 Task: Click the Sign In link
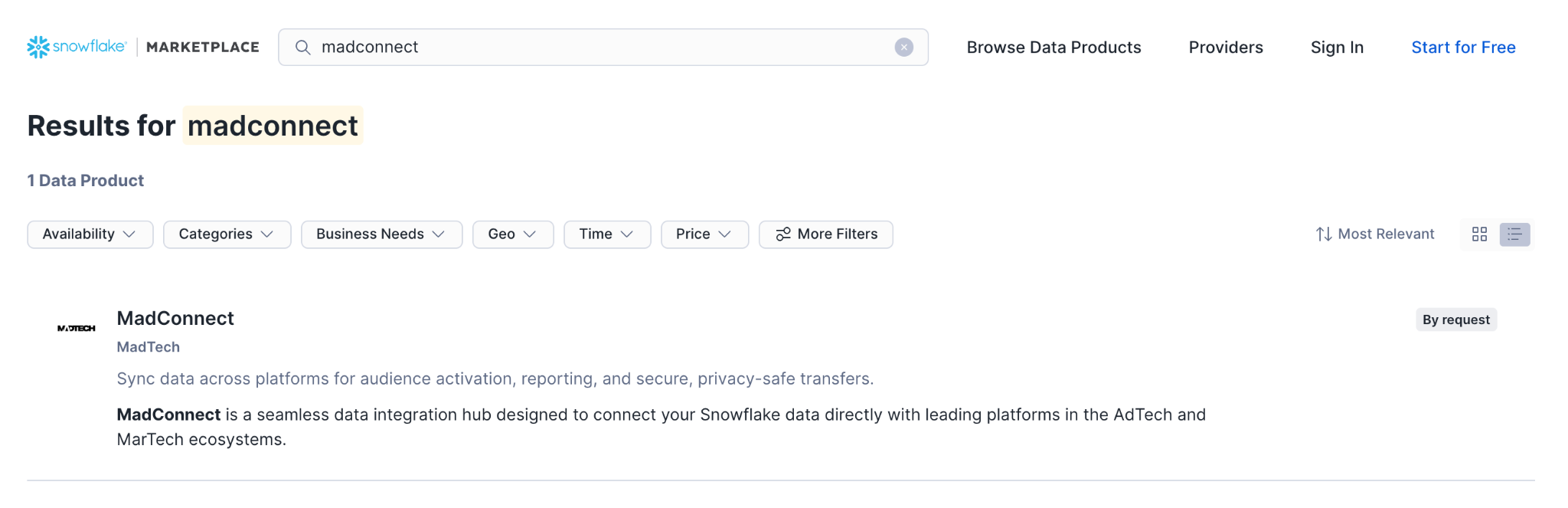[x=1337, y=48]
